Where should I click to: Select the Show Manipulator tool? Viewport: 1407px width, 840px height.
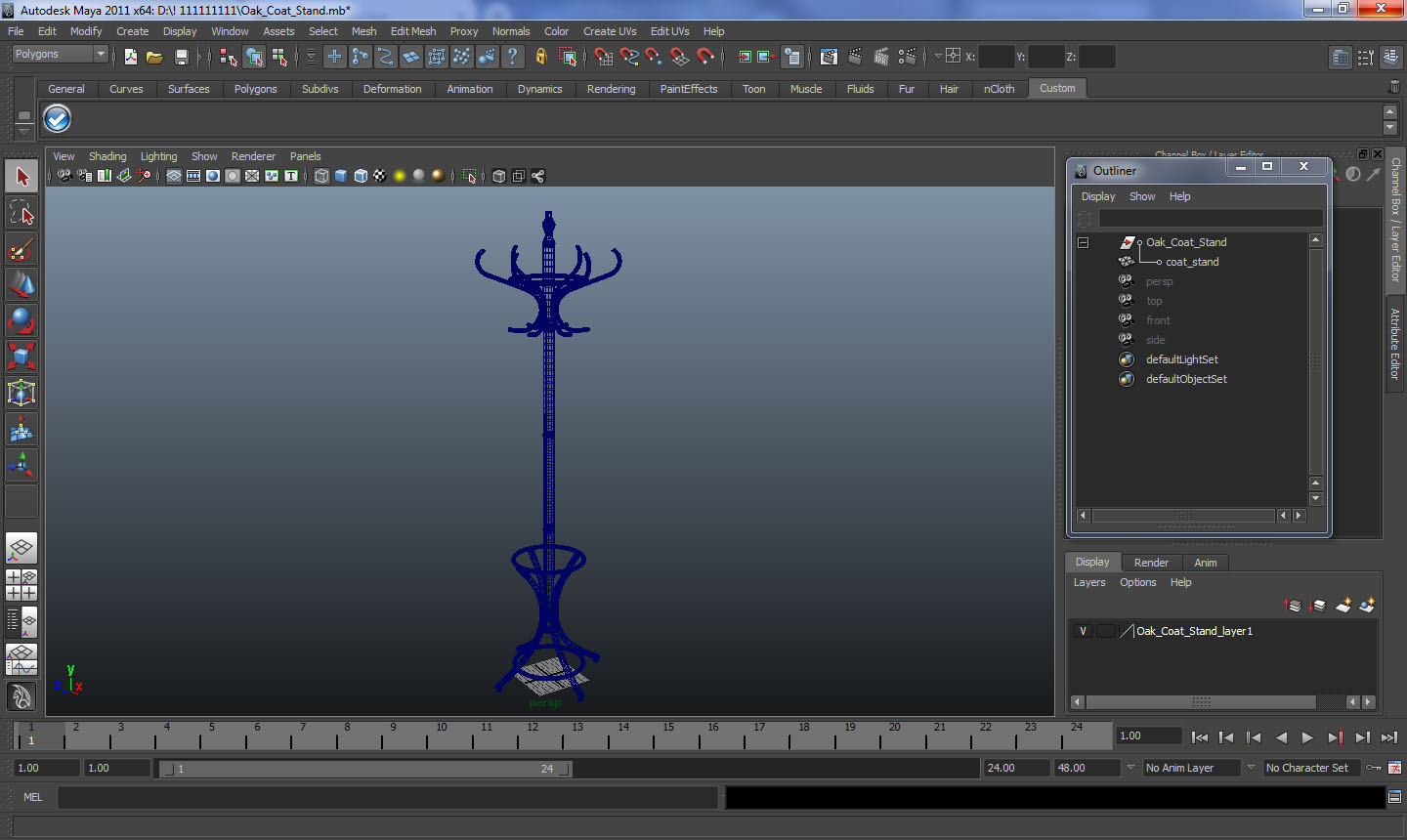21,465
